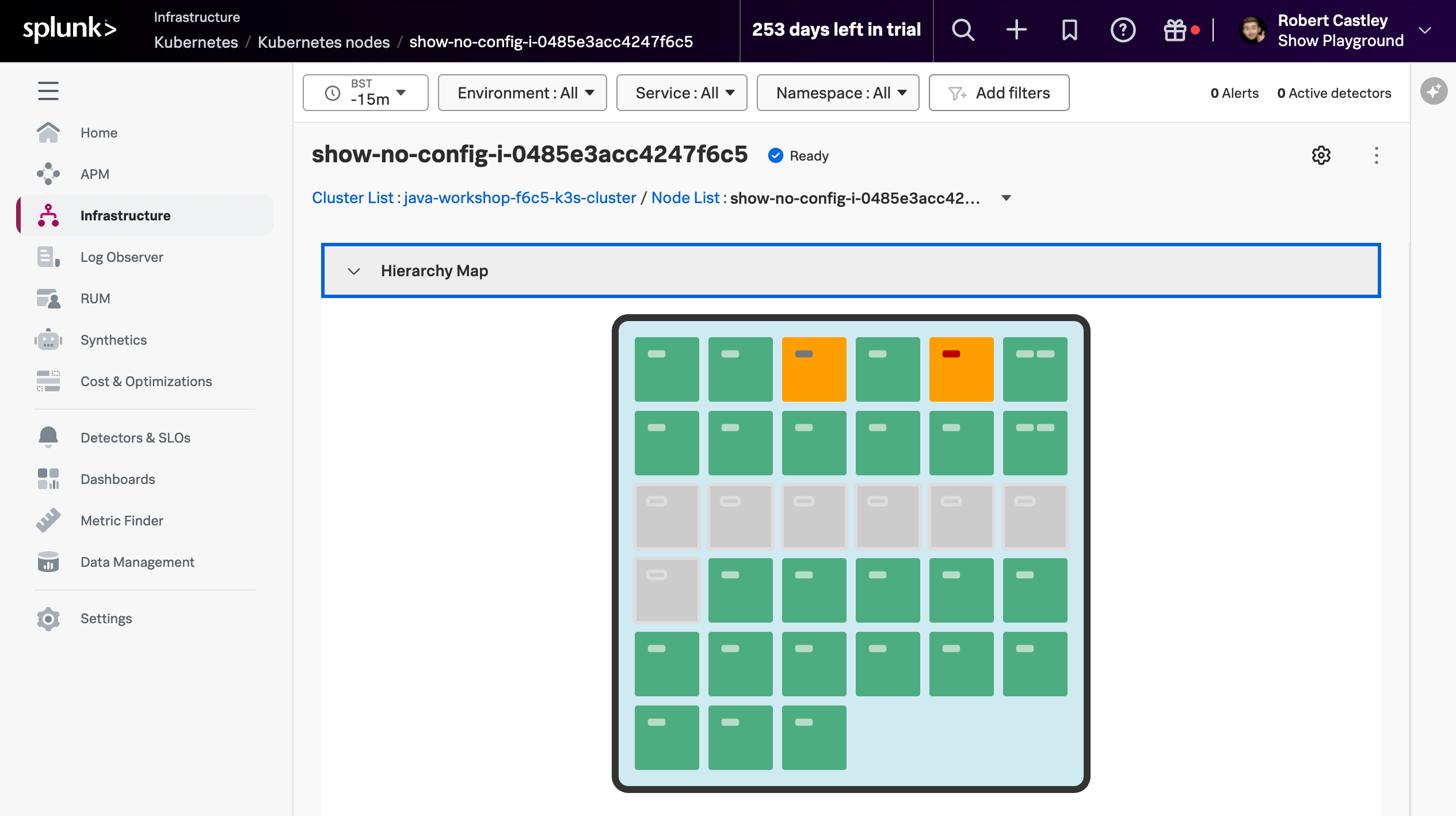Click the 253 days left in trial text

pyautogui.click(x=837, y=30)
